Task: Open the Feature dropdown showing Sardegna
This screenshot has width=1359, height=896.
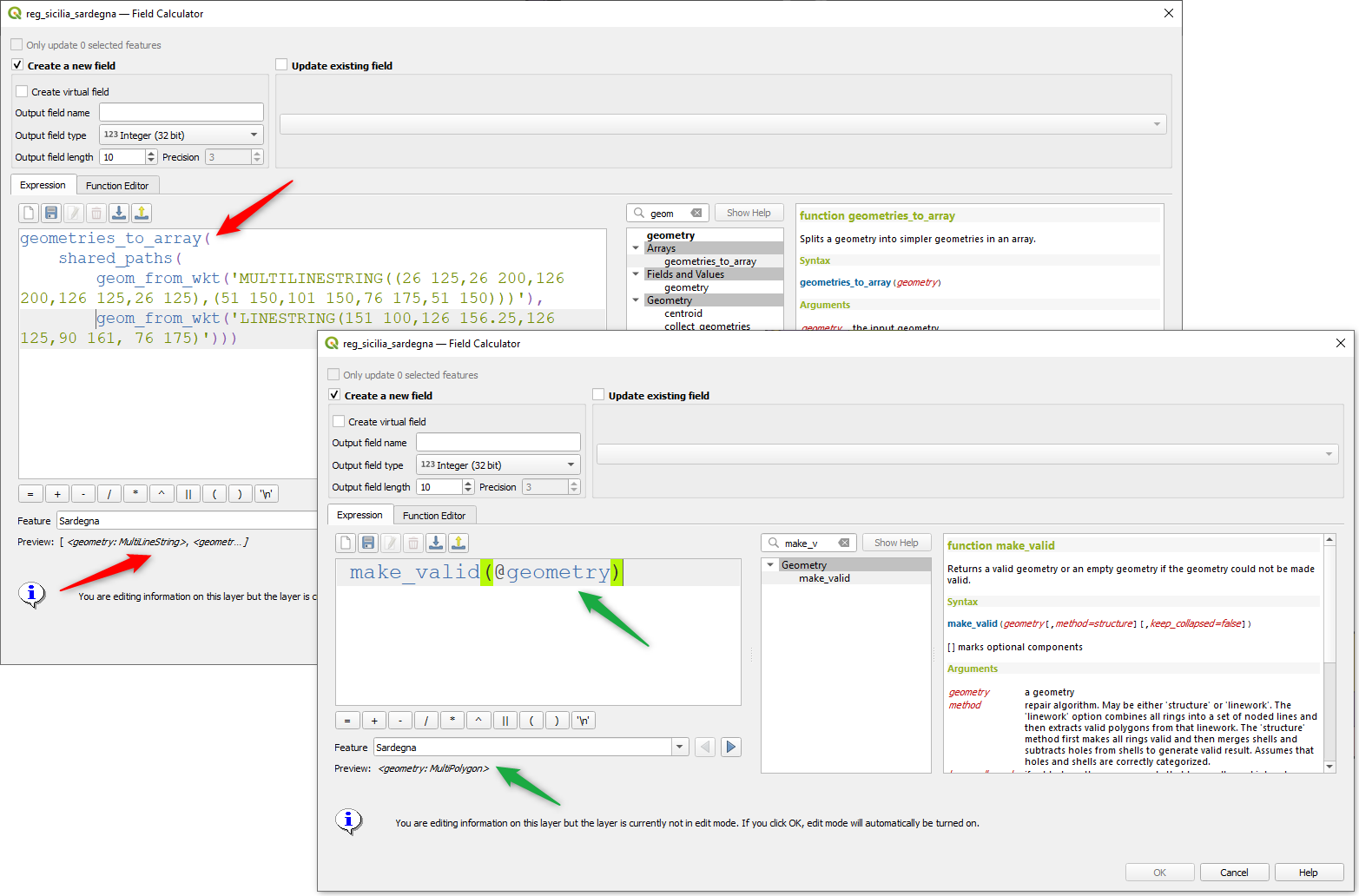Action: point(680,748)
